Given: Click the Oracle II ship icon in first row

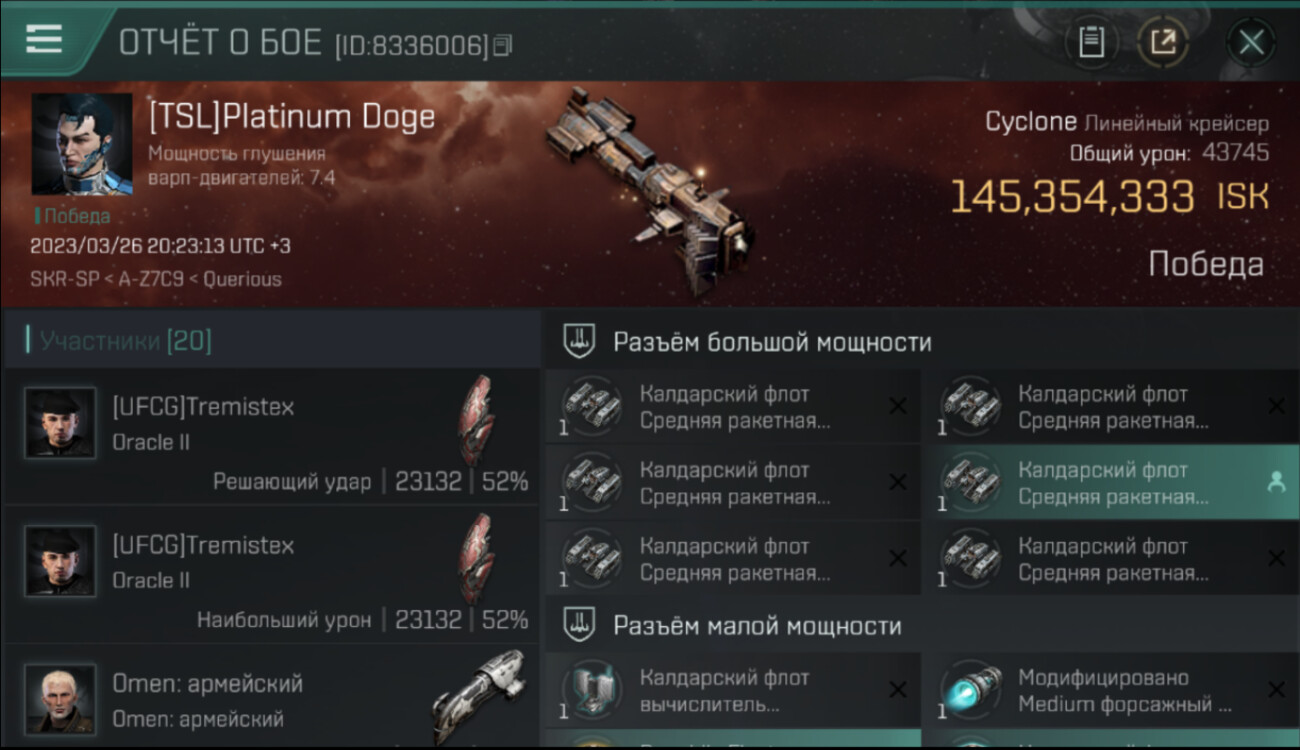Looking at the screenshot, I should point(476,420).
